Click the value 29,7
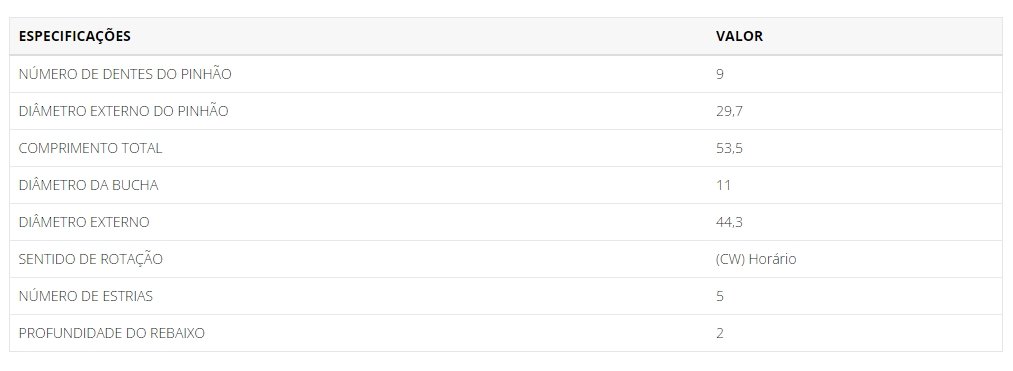Image resolution: width=1013 pixels, height=371 pixels. (x=729, y=111)
